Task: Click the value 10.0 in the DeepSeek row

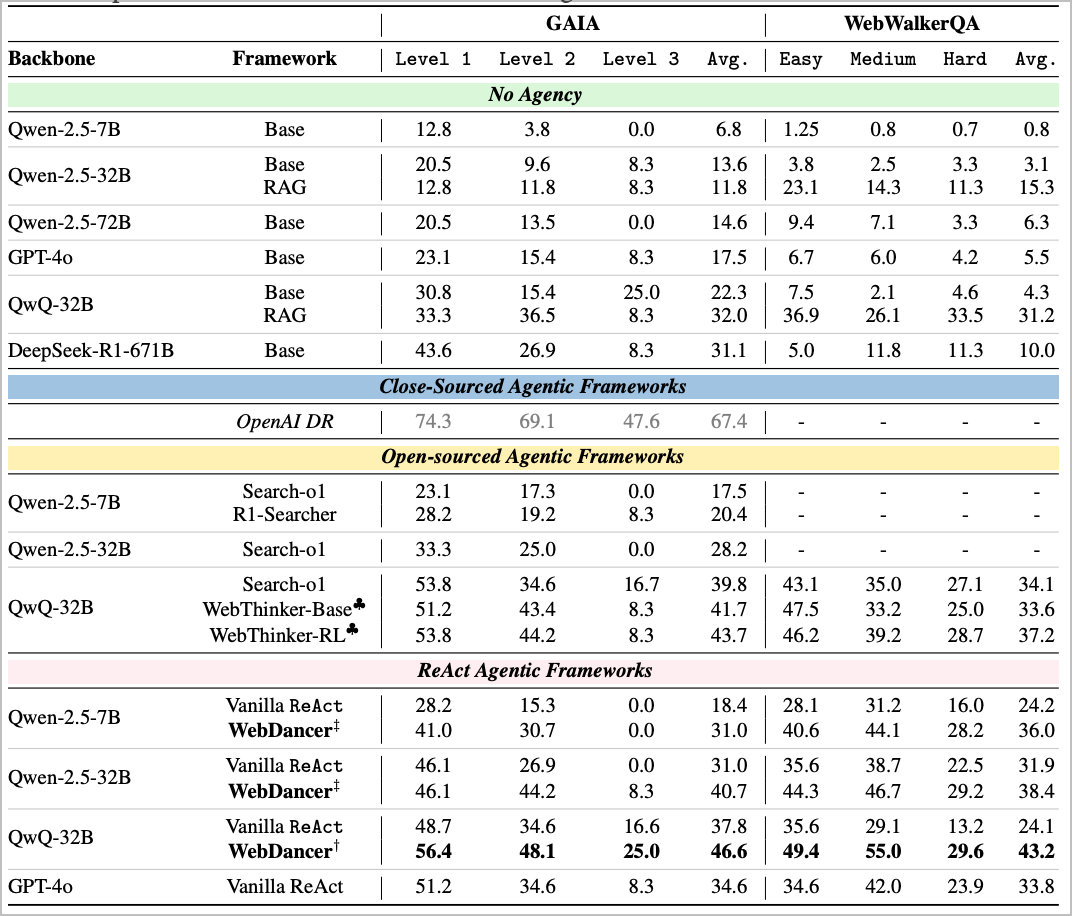Action: pos(1036,350)
